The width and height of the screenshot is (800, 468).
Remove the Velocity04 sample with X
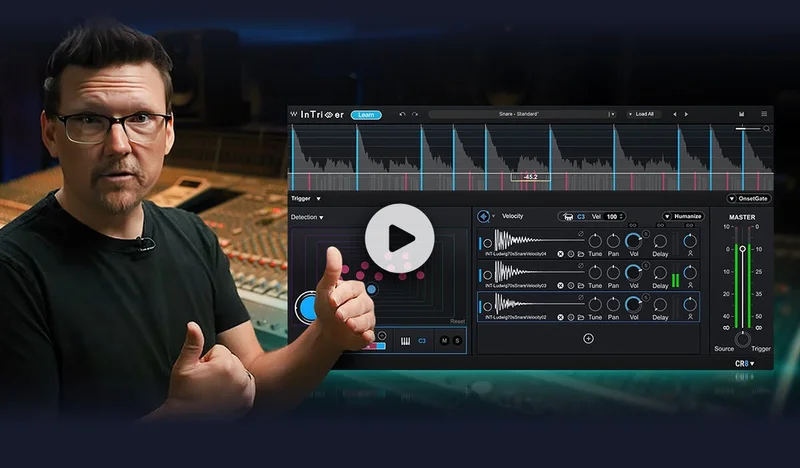[560, 254]
